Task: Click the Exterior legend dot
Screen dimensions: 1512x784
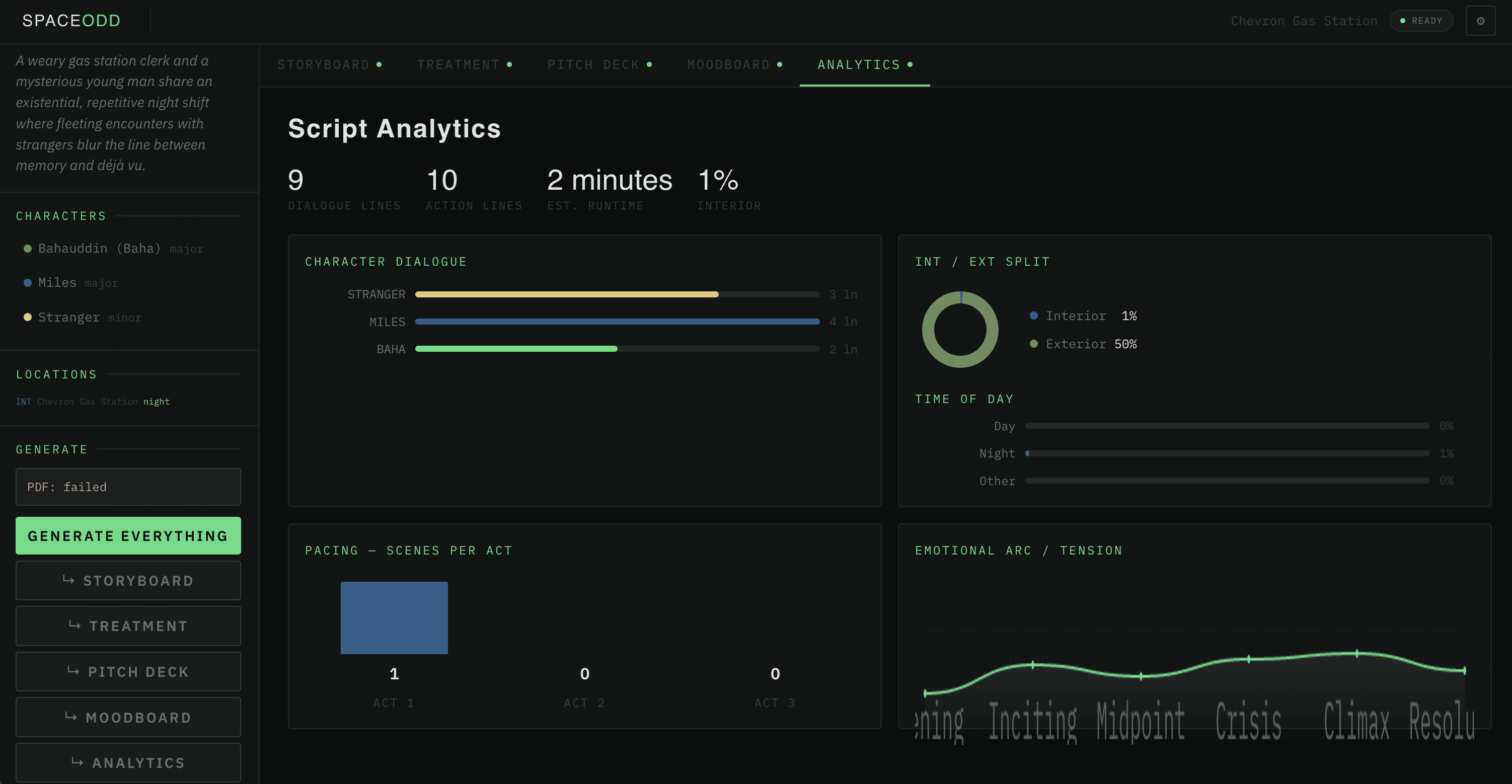Action: point(1034,344)
